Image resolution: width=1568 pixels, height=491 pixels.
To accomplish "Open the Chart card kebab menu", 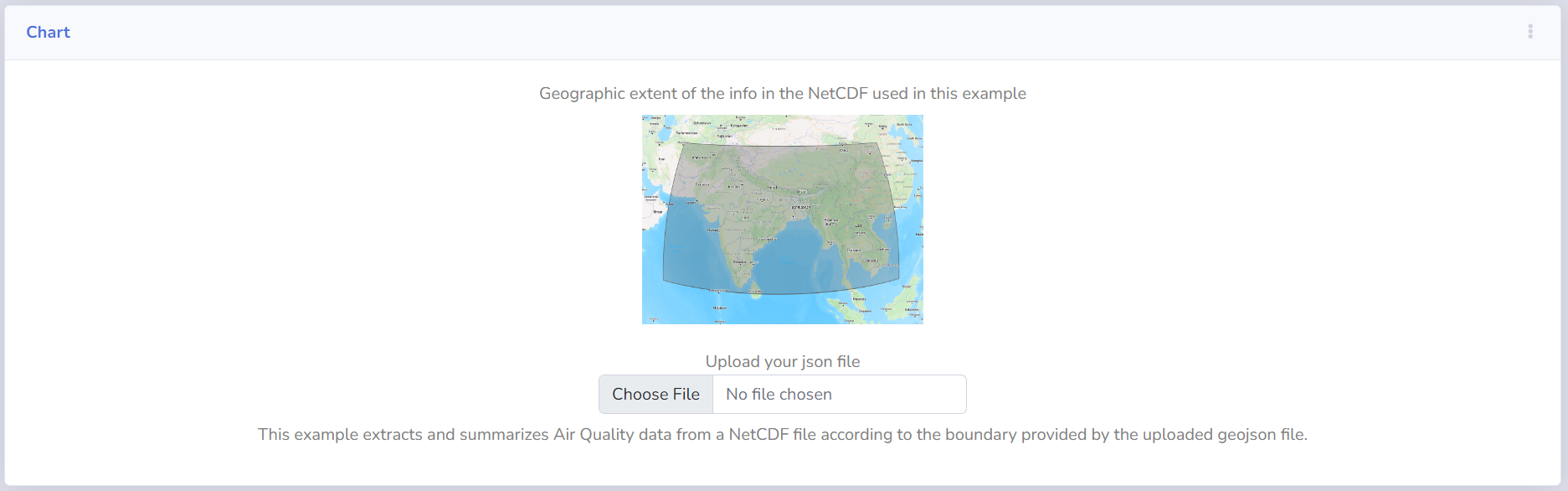I will click(x=1530, y=32).
